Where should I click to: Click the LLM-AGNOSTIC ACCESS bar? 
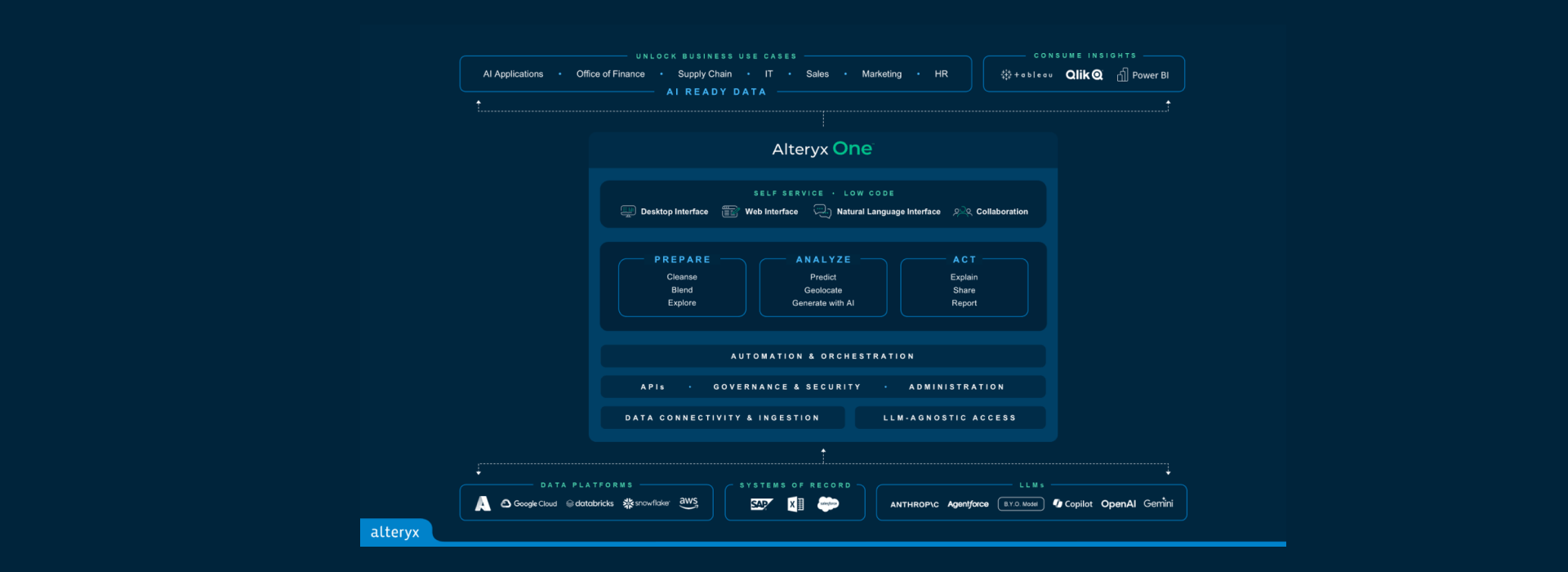(x=951, y=418)
